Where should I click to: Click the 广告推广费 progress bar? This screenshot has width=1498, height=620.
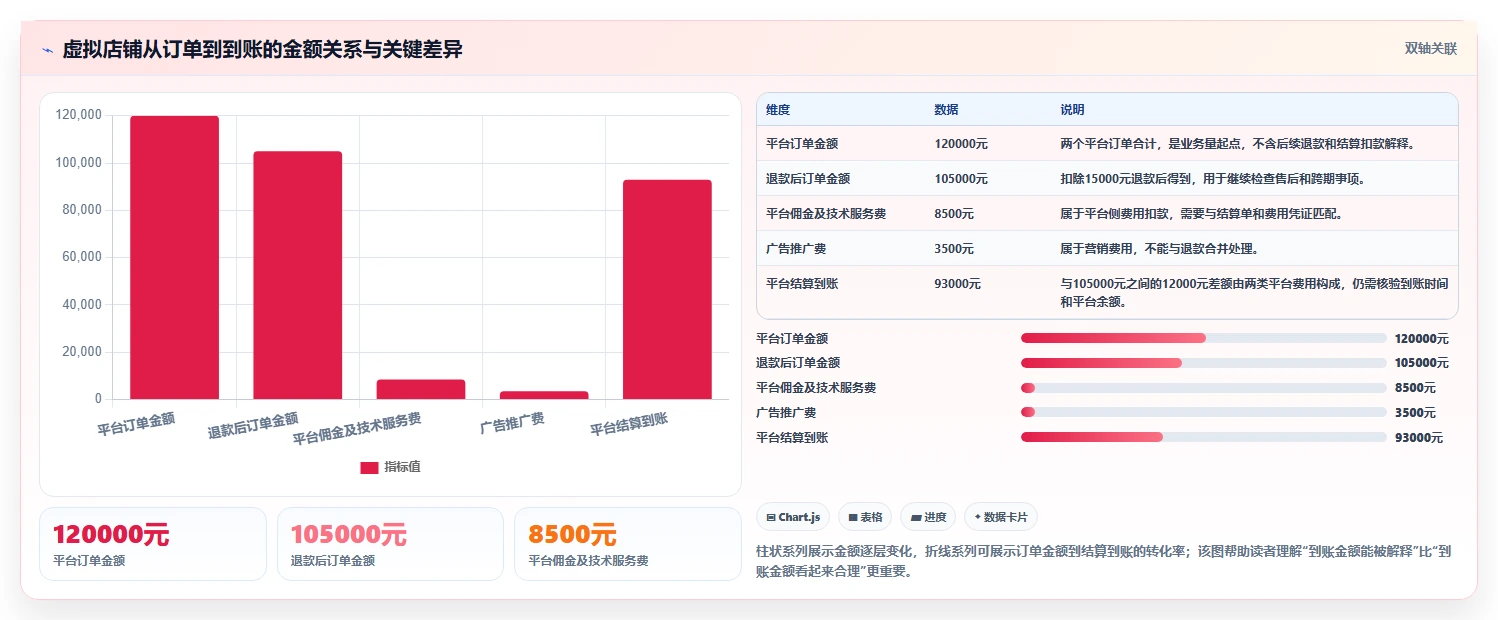[x=1204, y=412]
